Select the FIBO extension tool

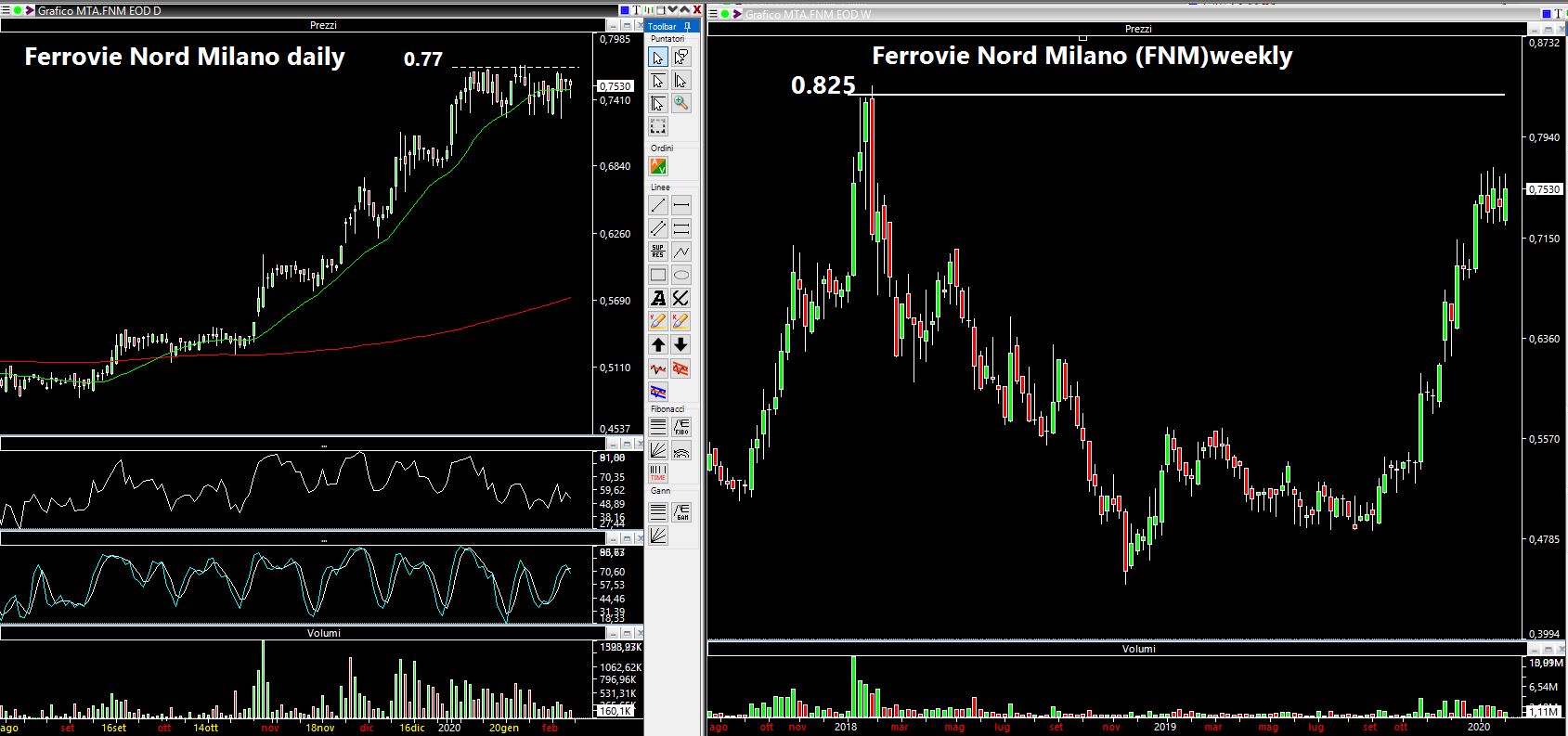tap(681, 427)
